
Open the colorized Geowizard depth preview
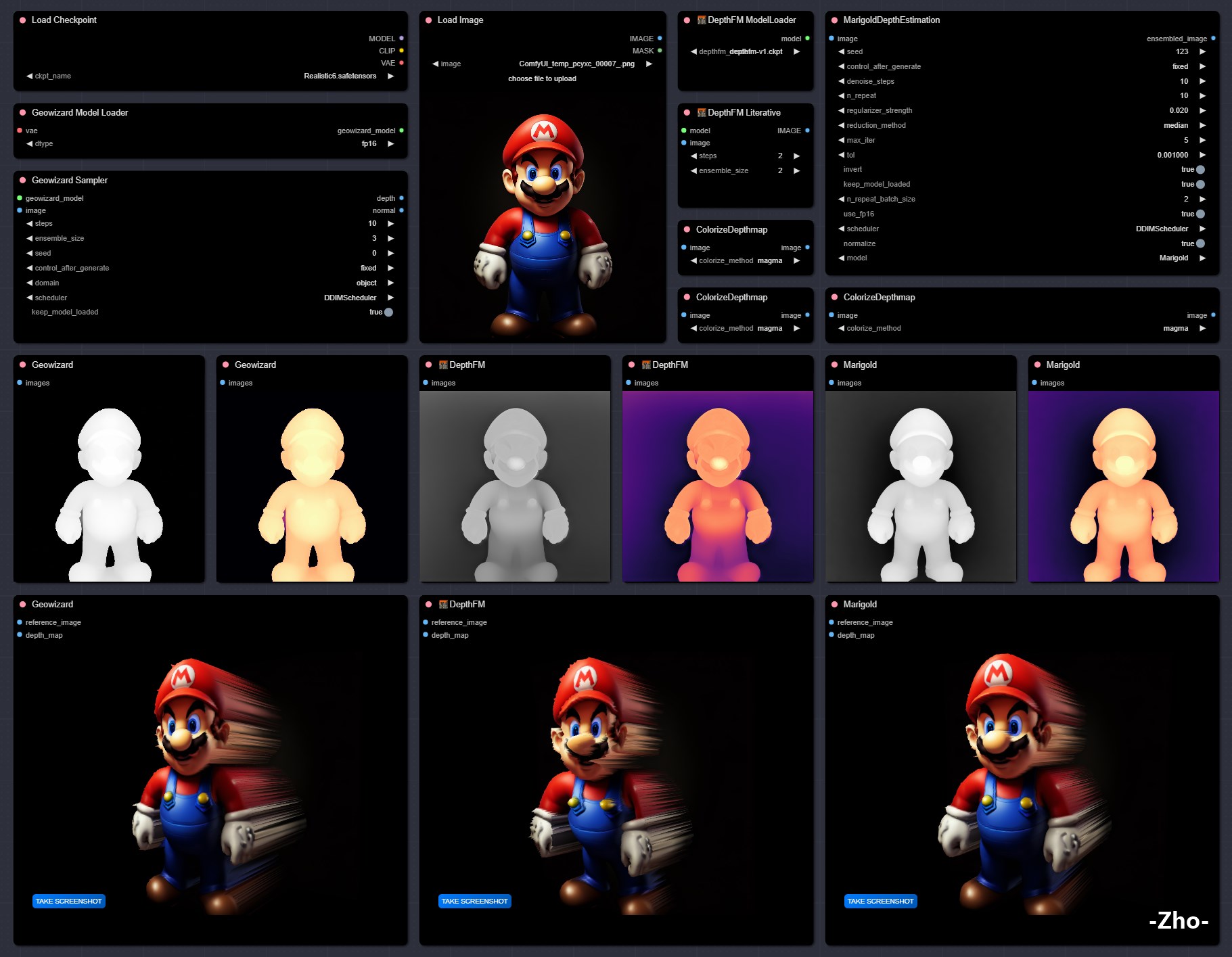(x=312, y=486)
